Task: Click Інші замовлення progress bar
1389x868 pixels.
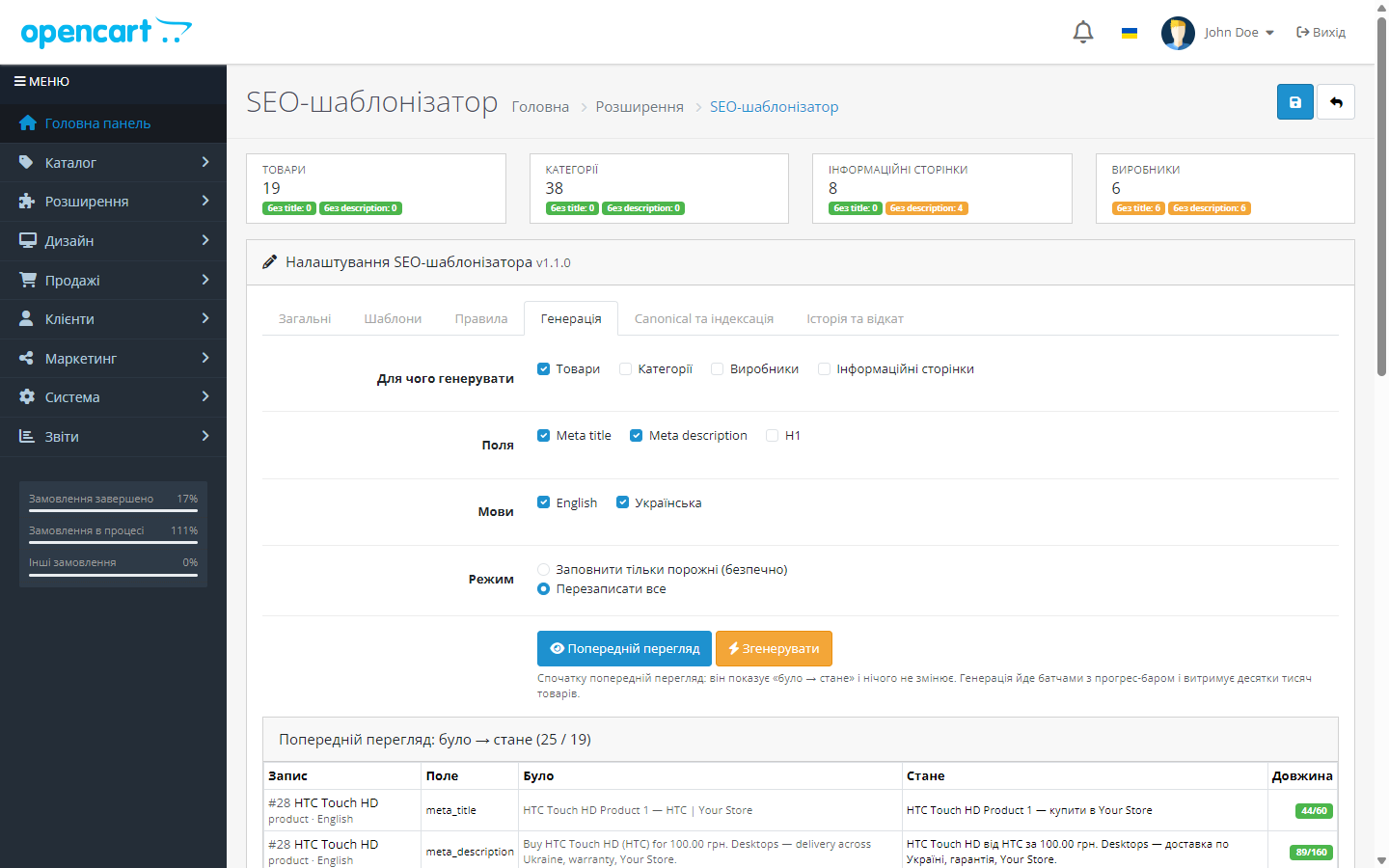Action: [x=113, y=575]
